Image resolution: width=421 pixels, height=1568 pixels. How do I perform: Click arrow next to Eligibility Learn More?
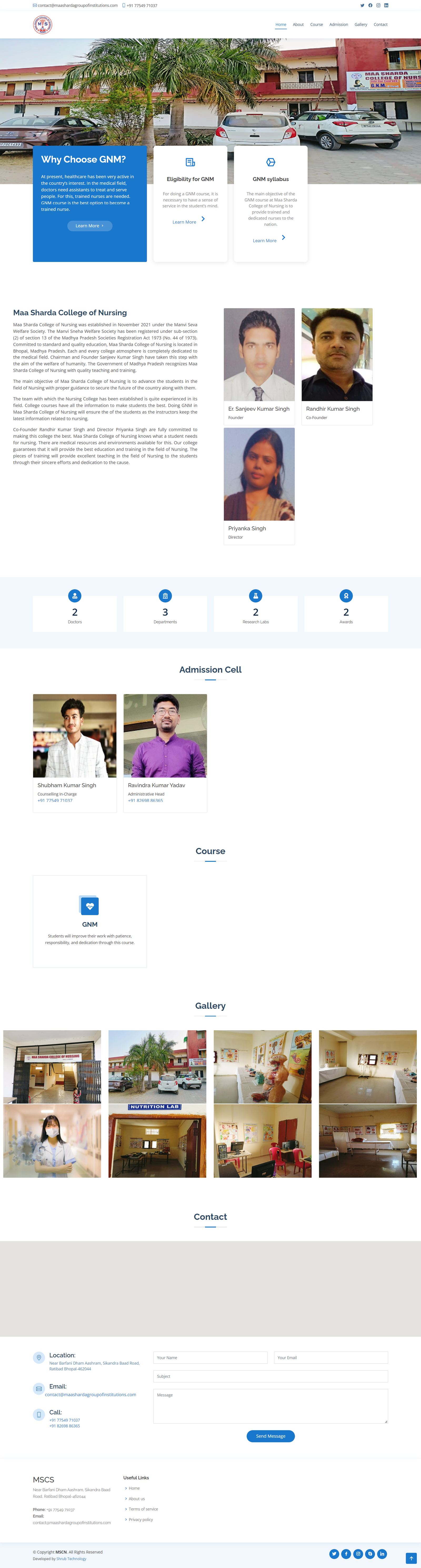tap(203, 219)
